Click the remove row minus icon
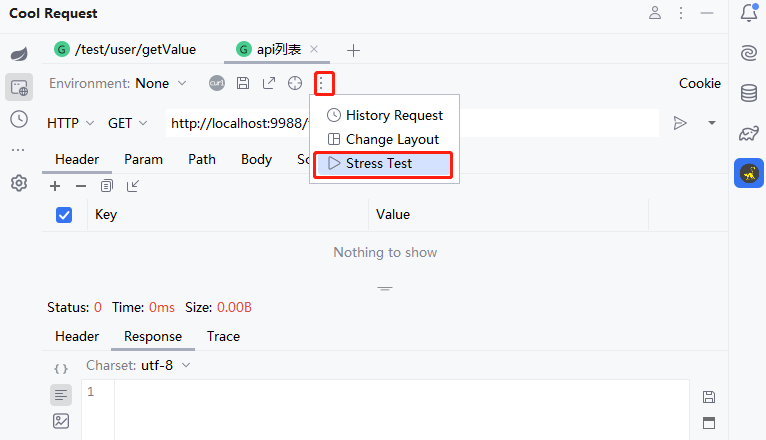The image size is (766, 440). tap(81, 186)
